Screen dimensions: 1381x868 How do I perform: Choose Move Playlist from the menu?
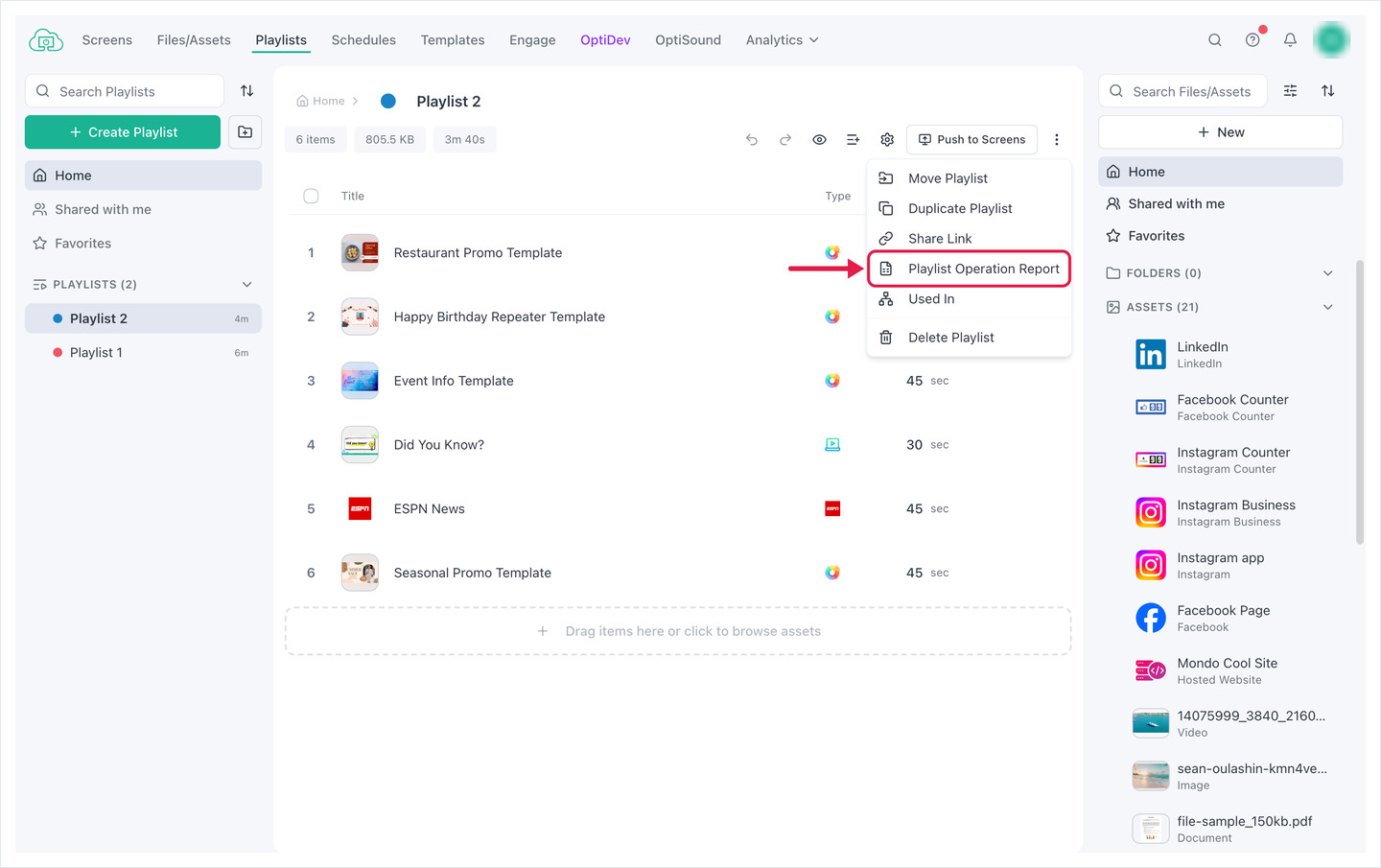click(969, 178)
